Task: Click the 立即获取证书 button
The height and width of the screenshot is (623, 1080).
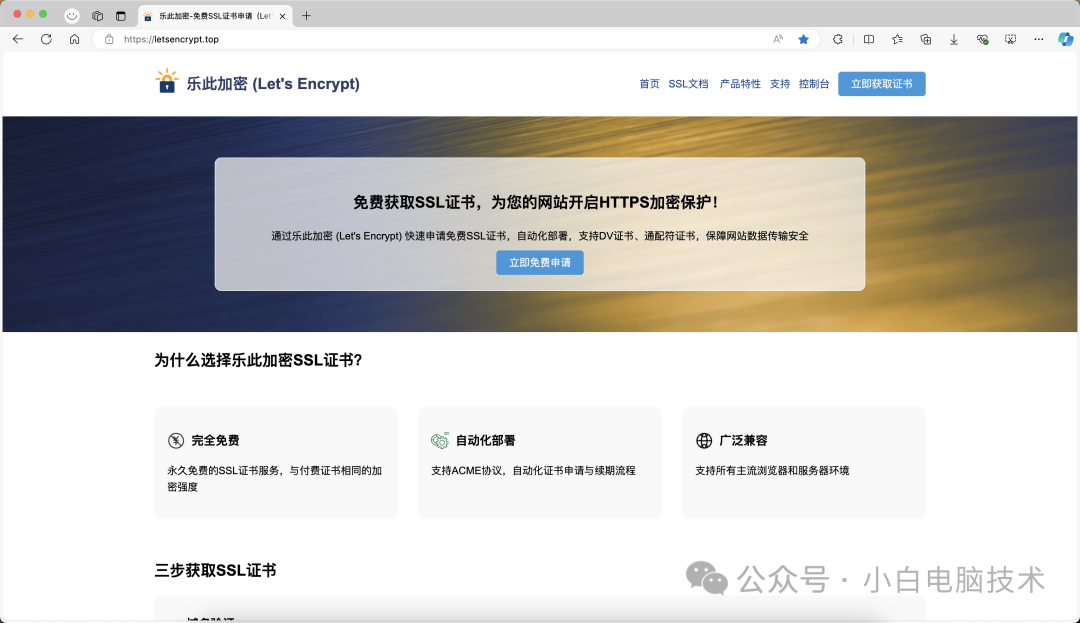Action: coord(882,84)
